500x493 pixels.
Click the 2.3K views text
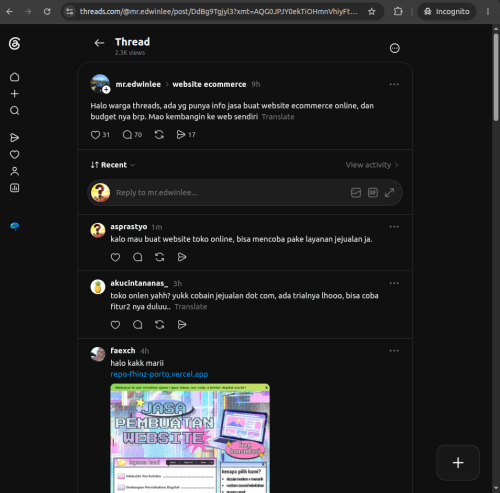tap(130, 53)
